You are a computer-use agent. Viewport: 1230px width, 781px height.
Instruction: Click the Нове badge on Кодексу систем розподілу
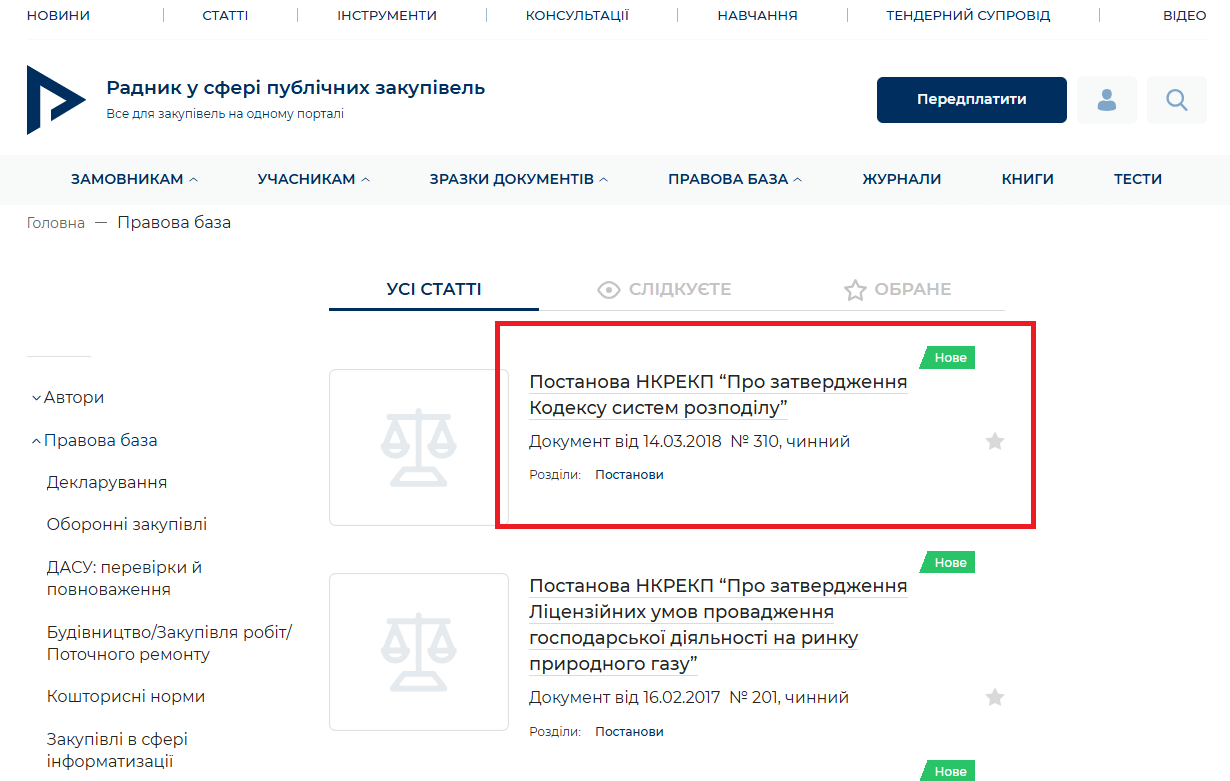pos(948,357)
